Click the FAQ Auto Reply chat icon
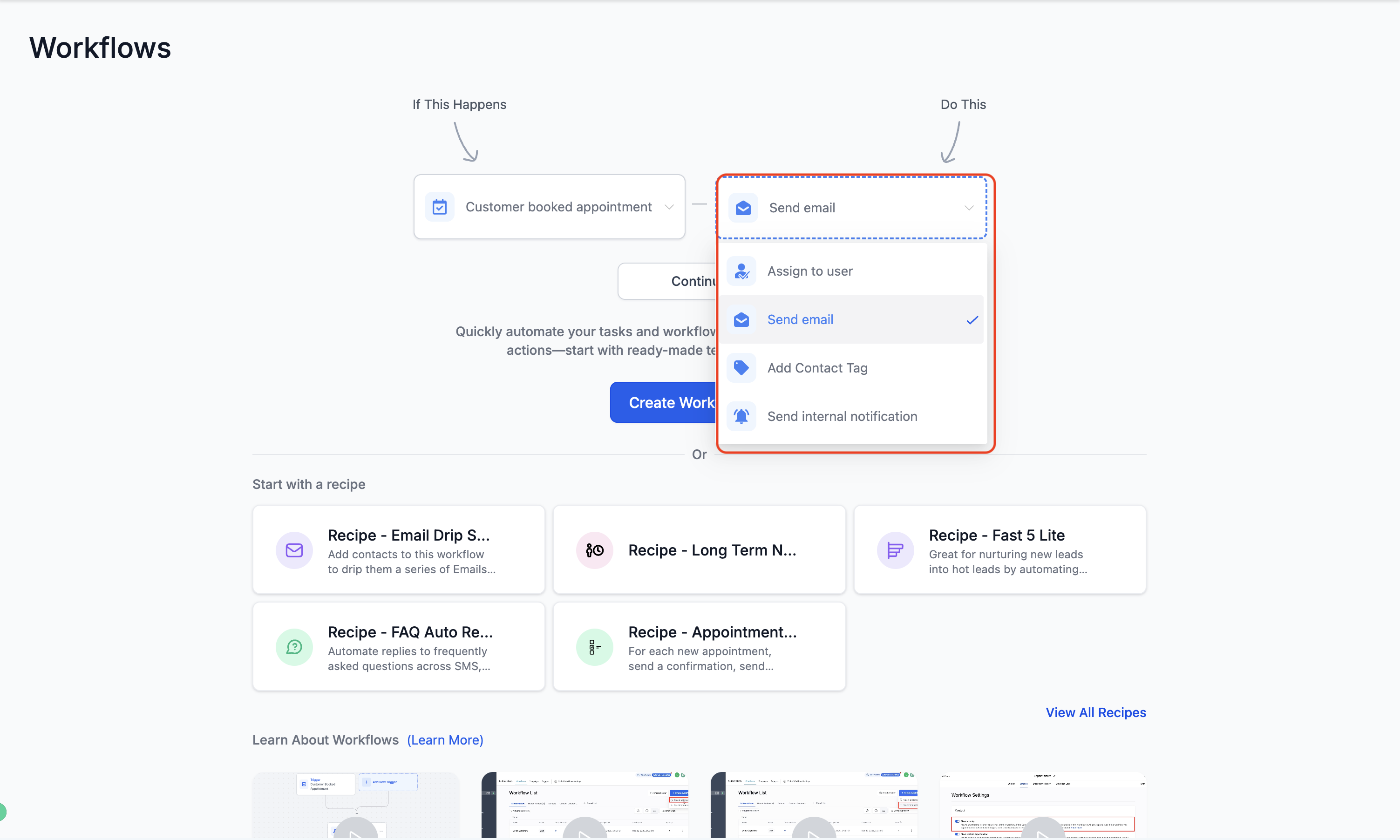 click(x=294, y=647)
